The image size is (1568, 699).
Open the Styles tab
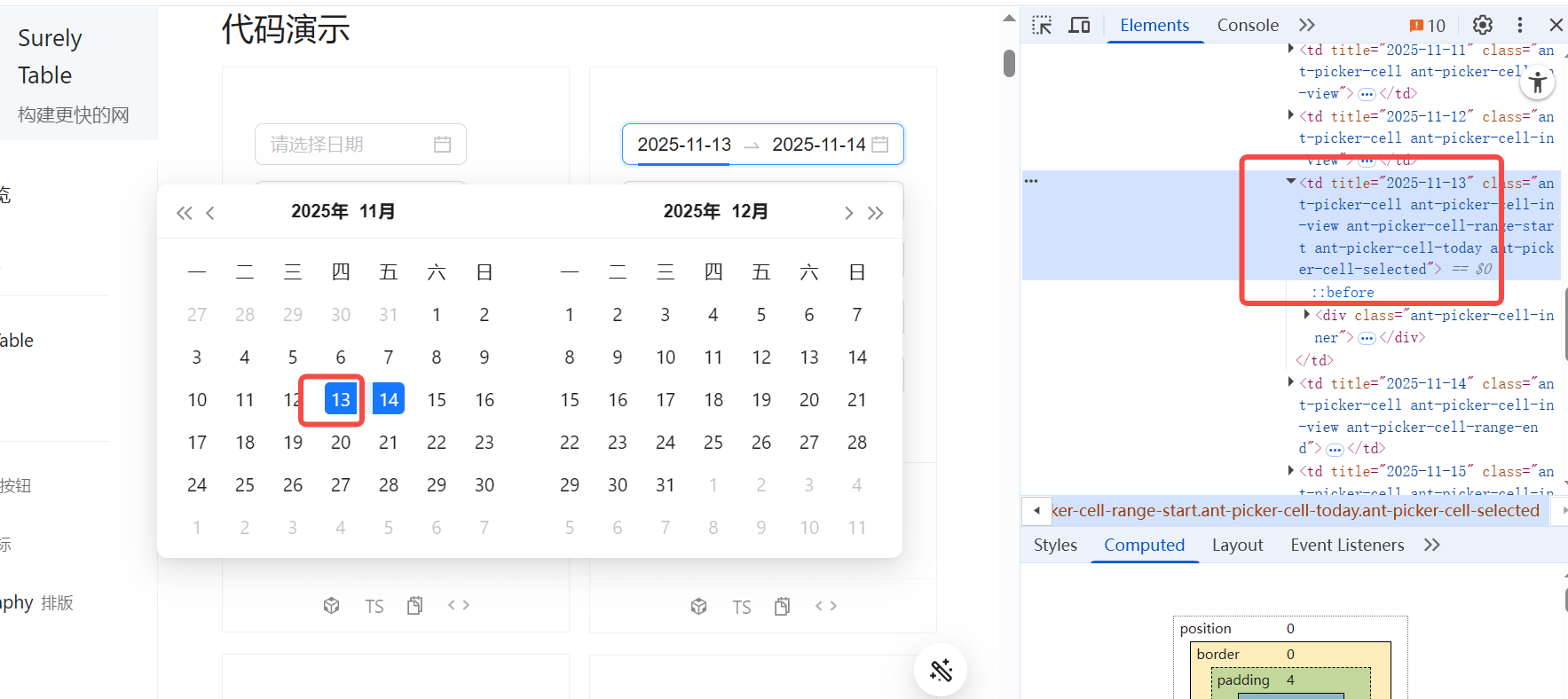click(1055, 545)
